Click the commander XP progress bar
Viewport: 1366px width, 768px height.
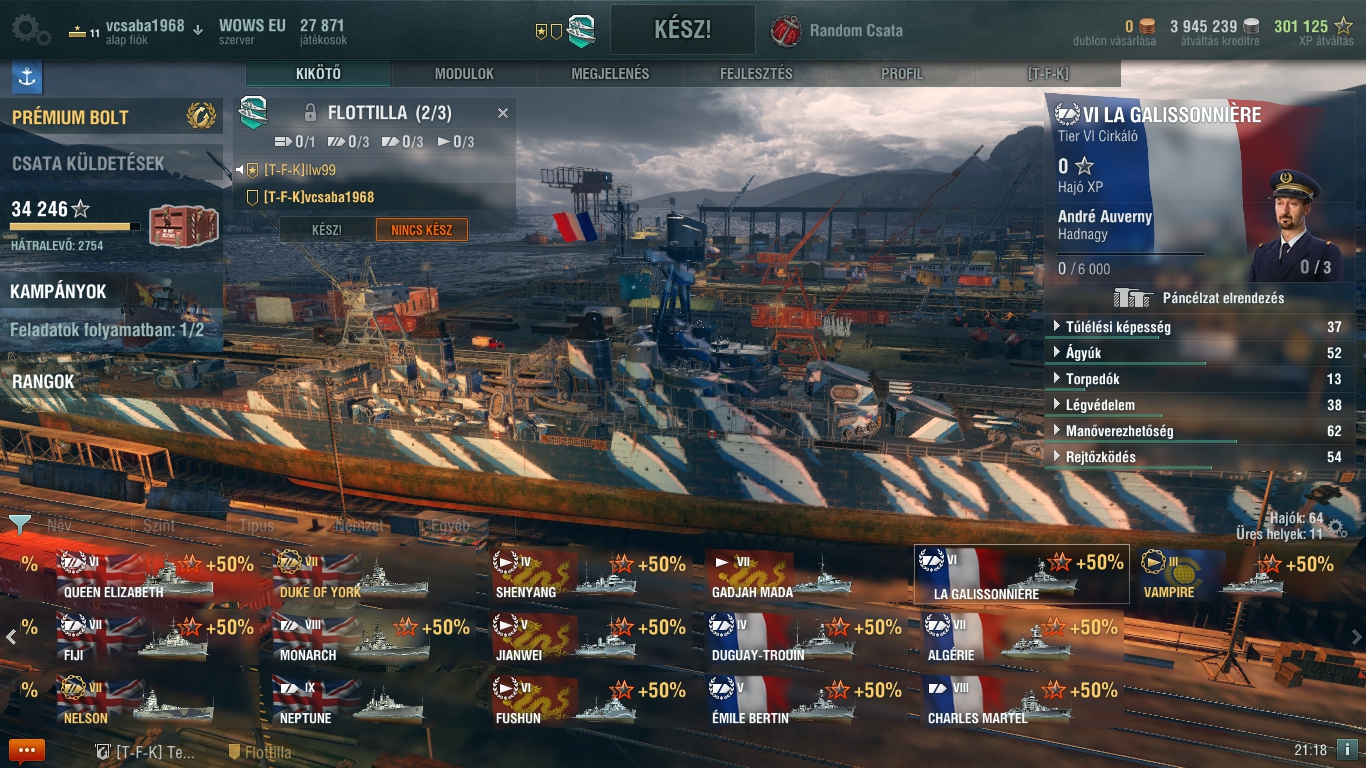click(1131, 255)
